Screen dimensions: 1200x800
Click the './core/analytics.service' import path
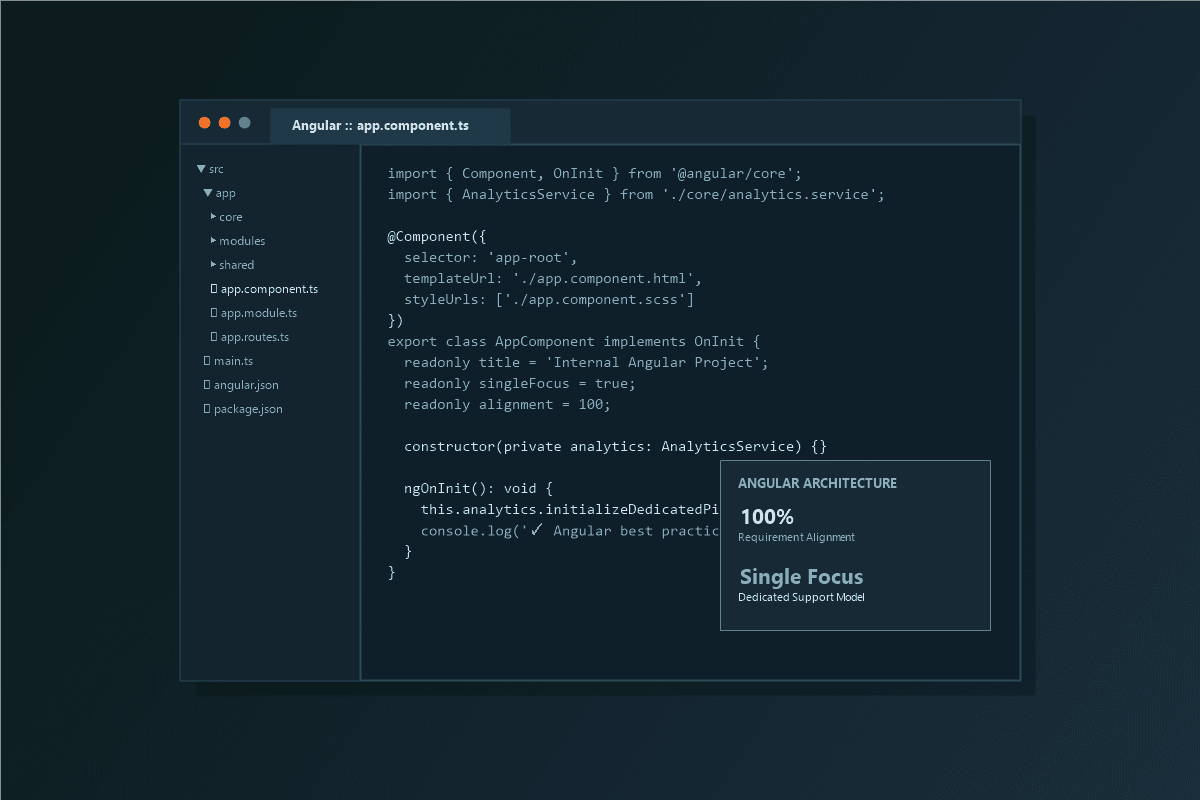tap(769, 194)
